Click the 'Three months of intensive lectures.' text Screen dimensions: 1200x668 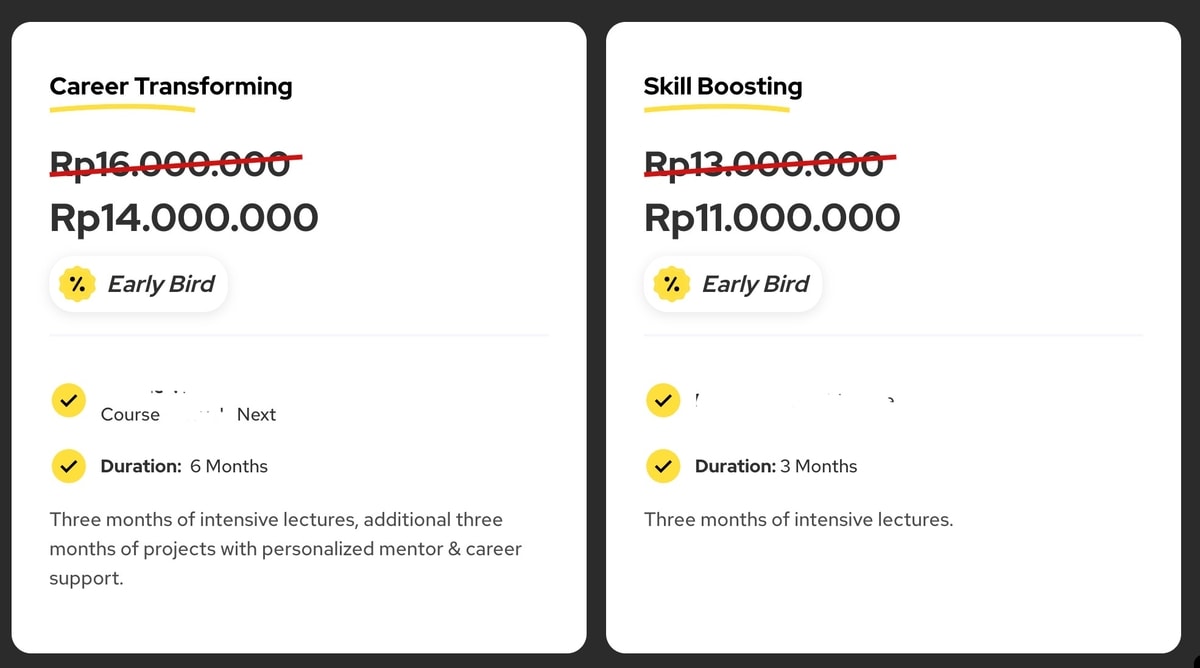click(x=799, y=520)
